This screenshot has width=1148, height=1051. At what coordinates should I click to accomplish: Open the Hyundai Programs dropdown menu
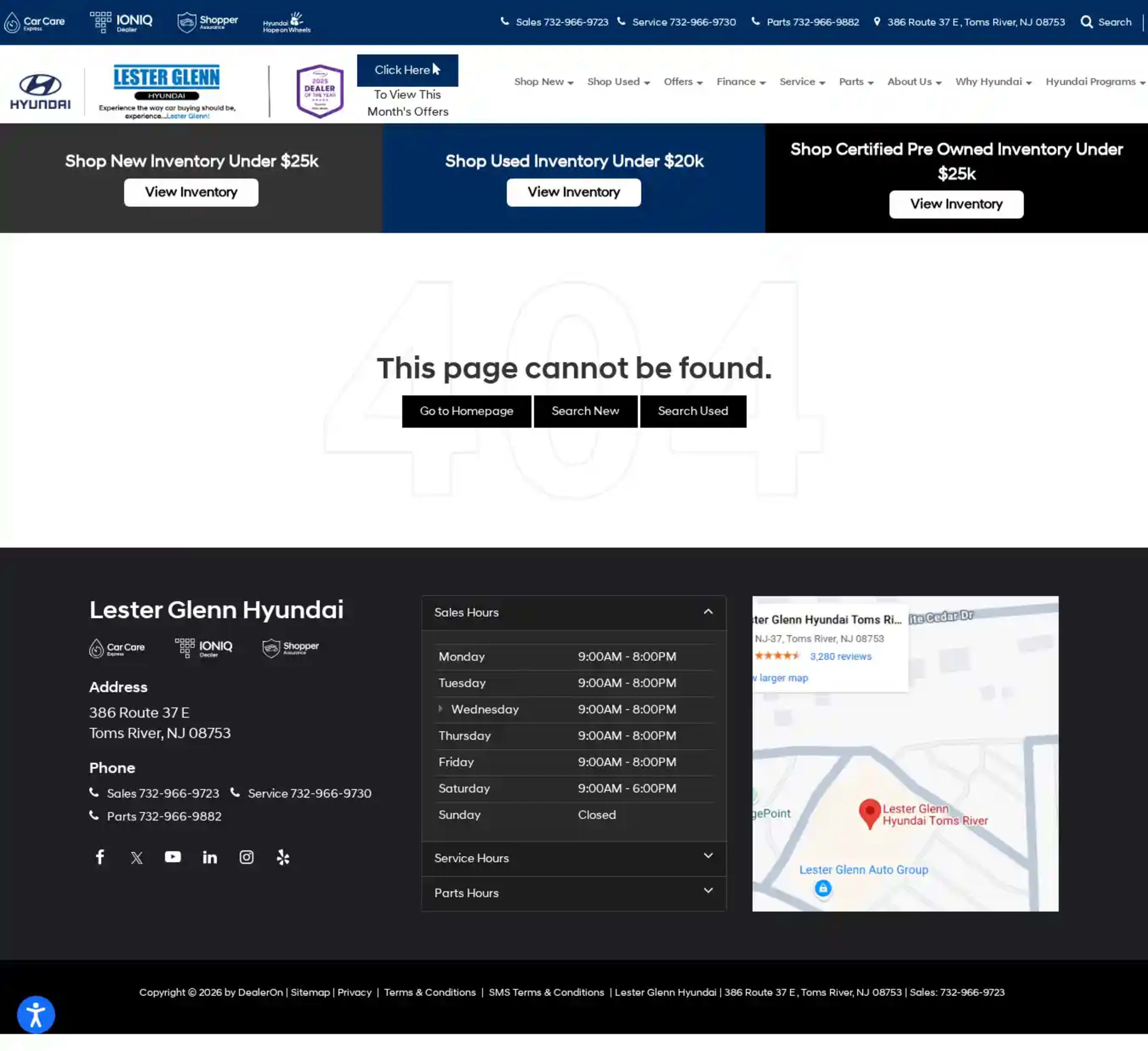tap(1095, 81)
